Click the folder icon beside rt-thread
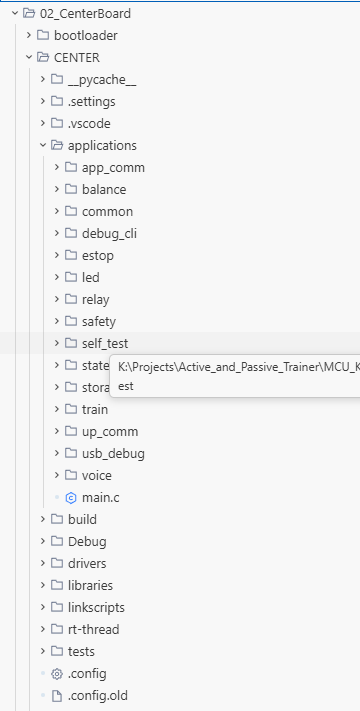360x711 pixels. tap(57, 629)
